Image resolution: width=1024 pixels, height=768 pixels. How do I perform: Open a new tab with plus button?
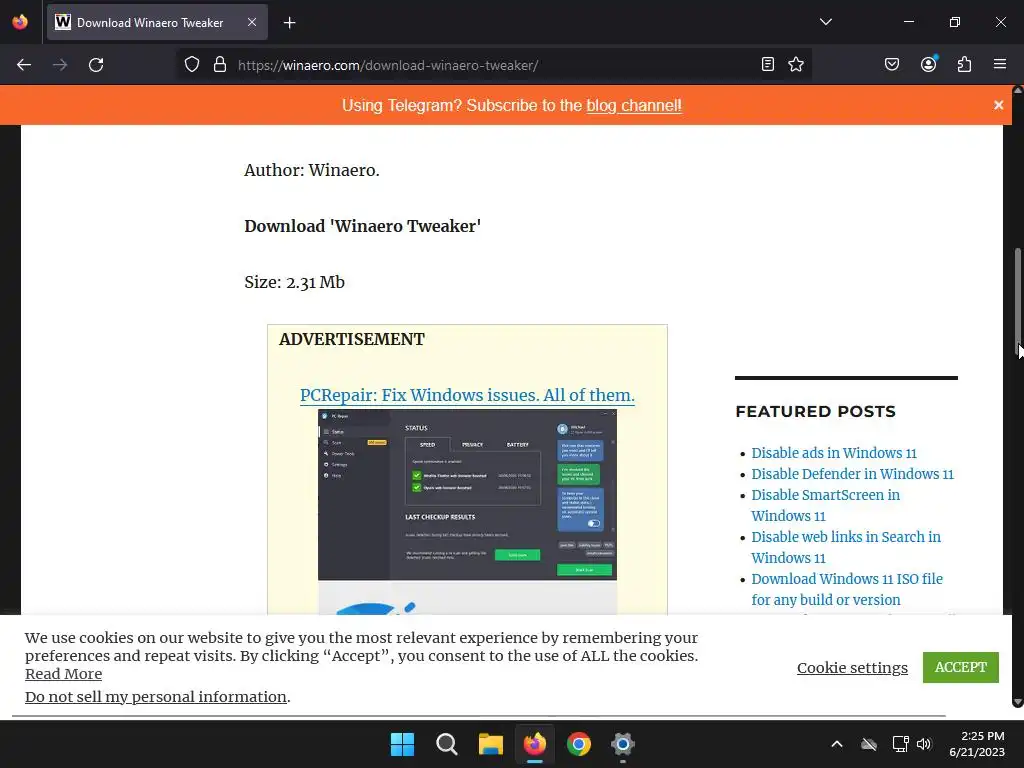pyautogui.click(x=290, y=23)
